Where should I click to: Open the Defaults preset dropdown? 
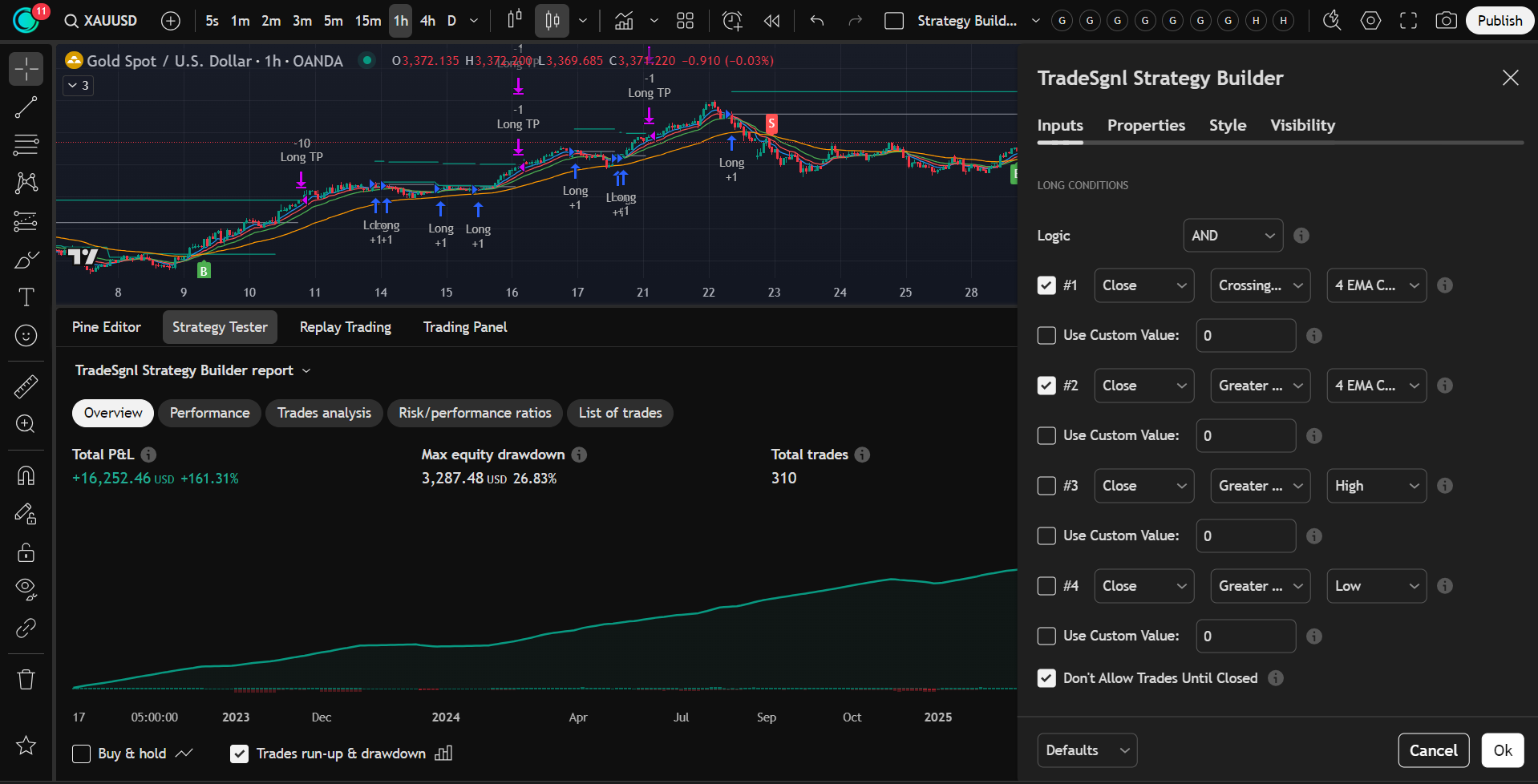click(1087, 750)
